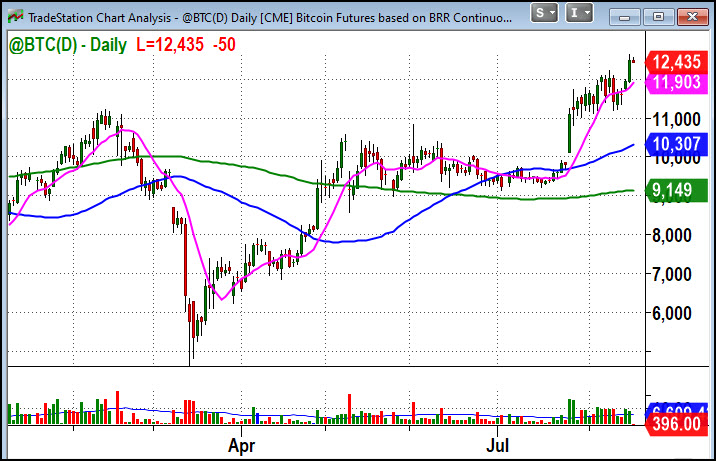
Task: Select the green 9,149 moving average marker
Action: coord(676,190)
